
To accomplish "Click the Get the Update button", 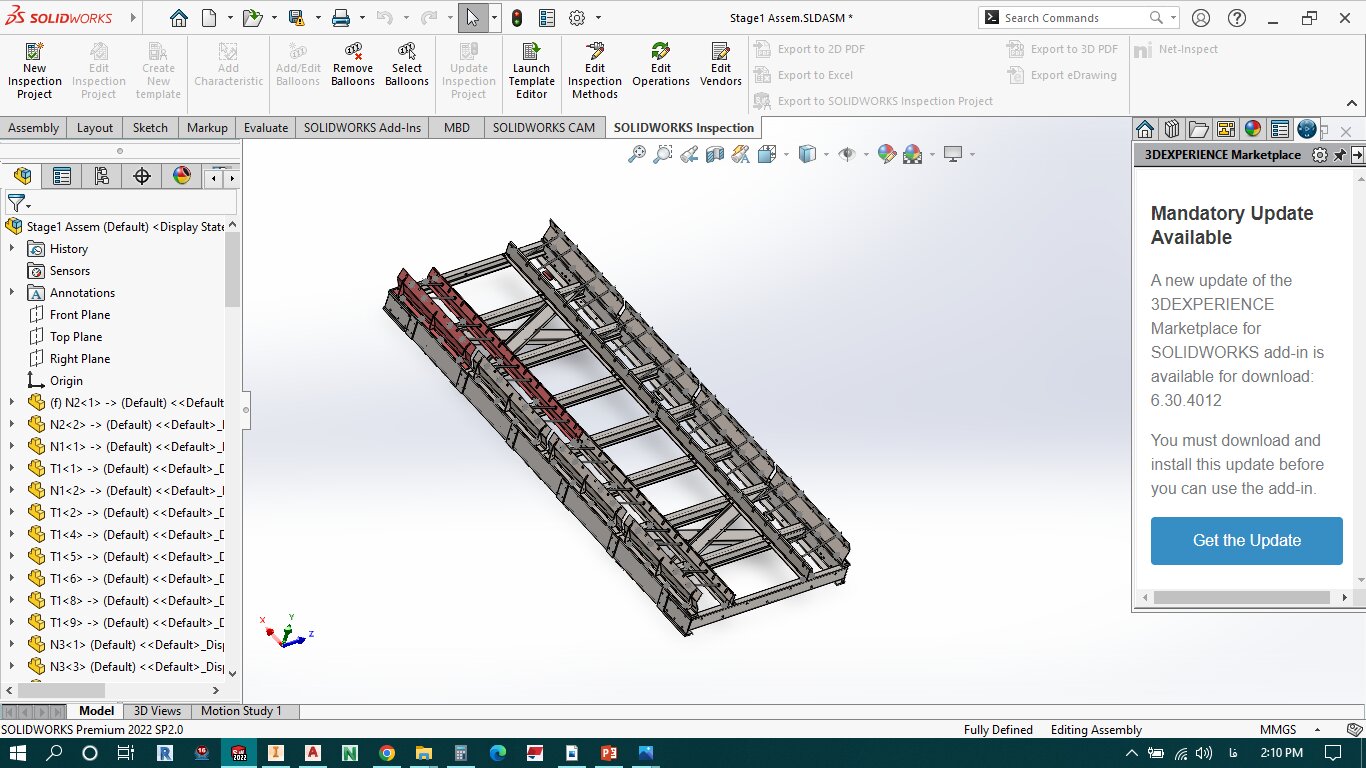I will (x=1246, y=541).
